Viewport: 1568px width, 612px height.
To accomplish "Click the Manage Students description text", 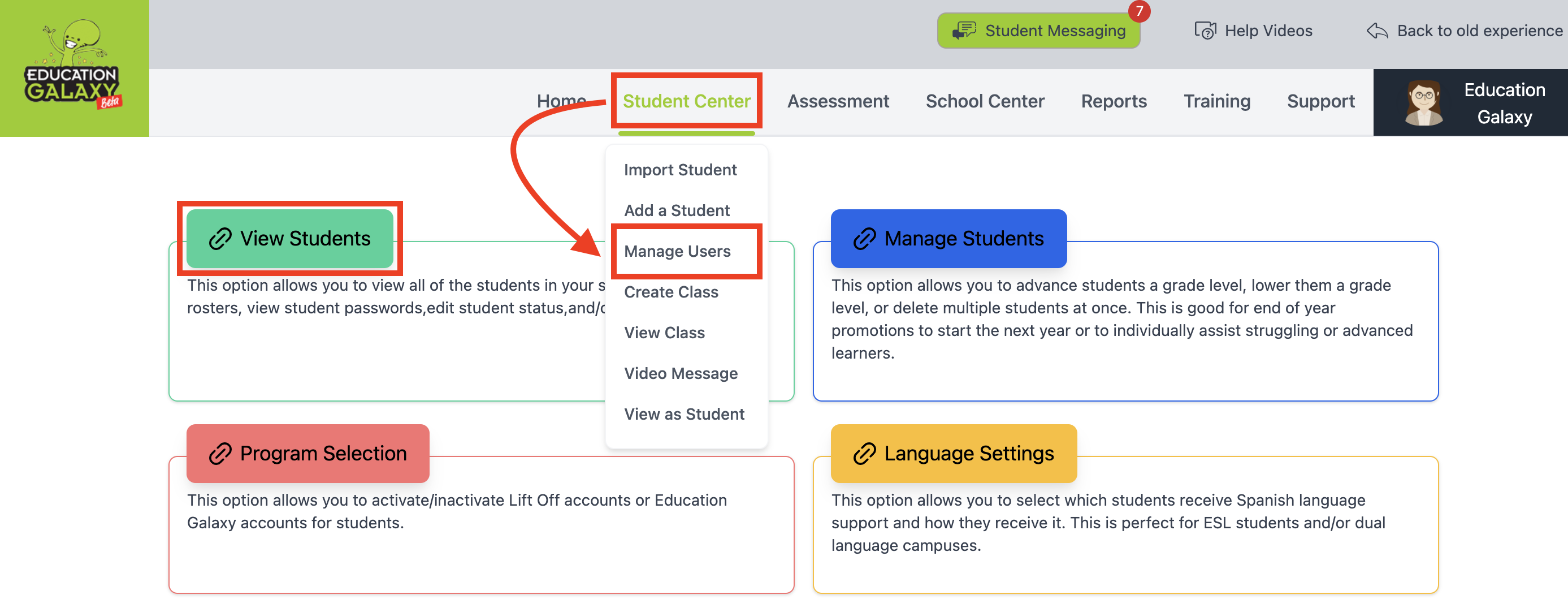I will tap(1122, 320).
